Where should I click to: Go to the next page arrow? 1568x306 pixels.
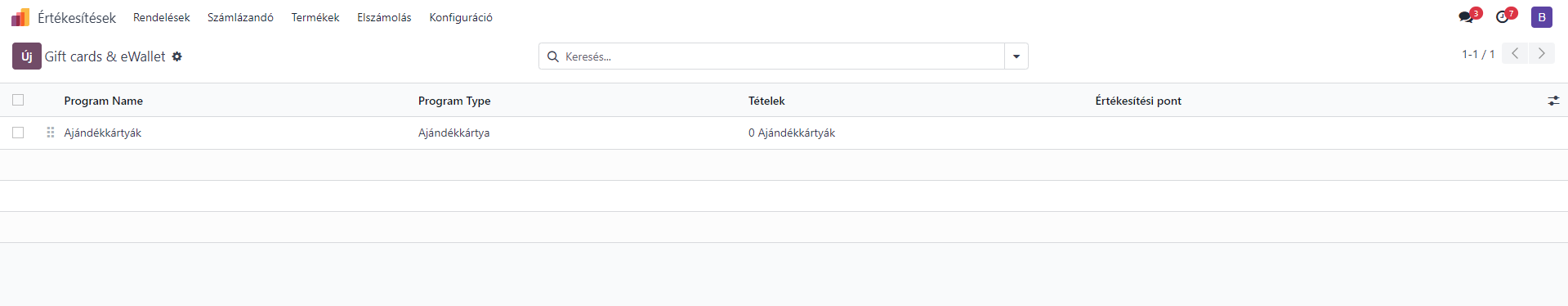(x=1541, y=54)
